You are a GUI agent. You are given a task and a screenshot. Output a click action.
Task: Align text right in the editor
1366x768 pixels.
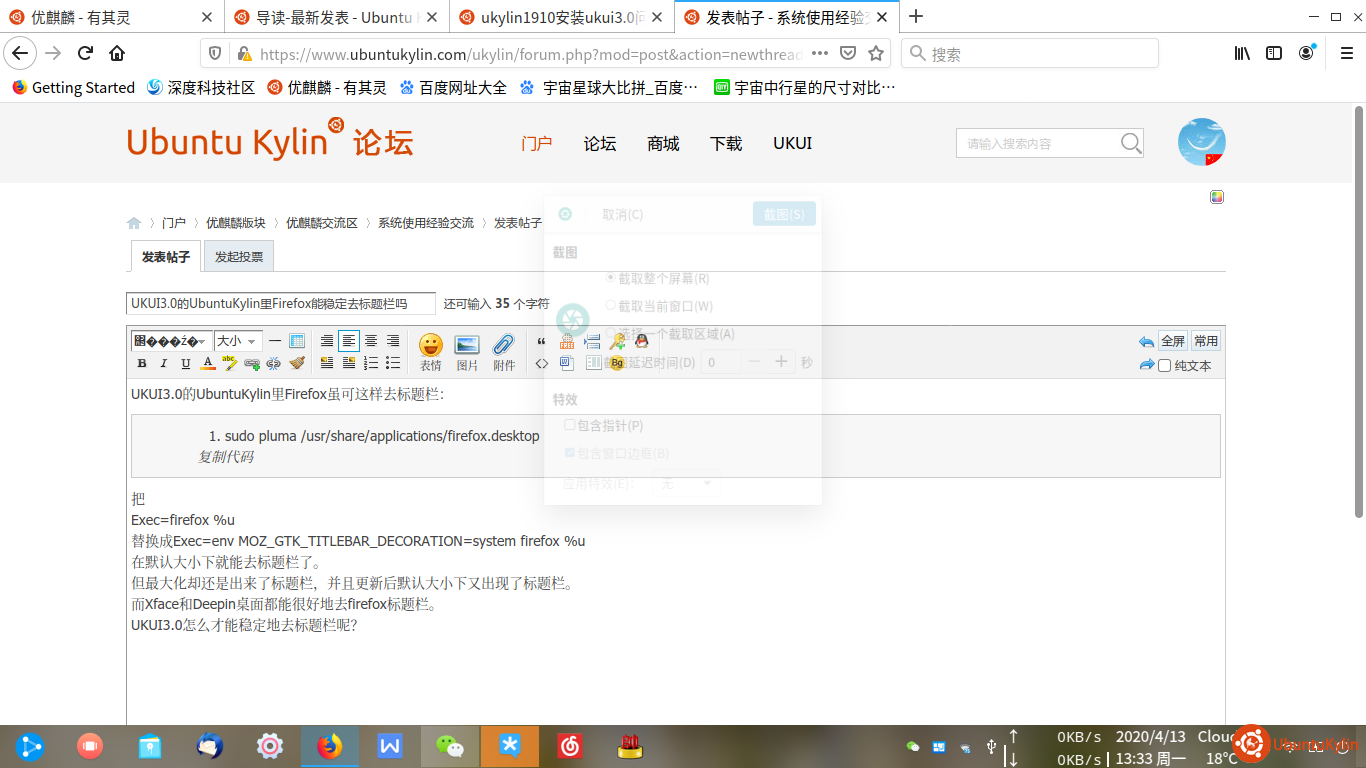pos(393,341)
